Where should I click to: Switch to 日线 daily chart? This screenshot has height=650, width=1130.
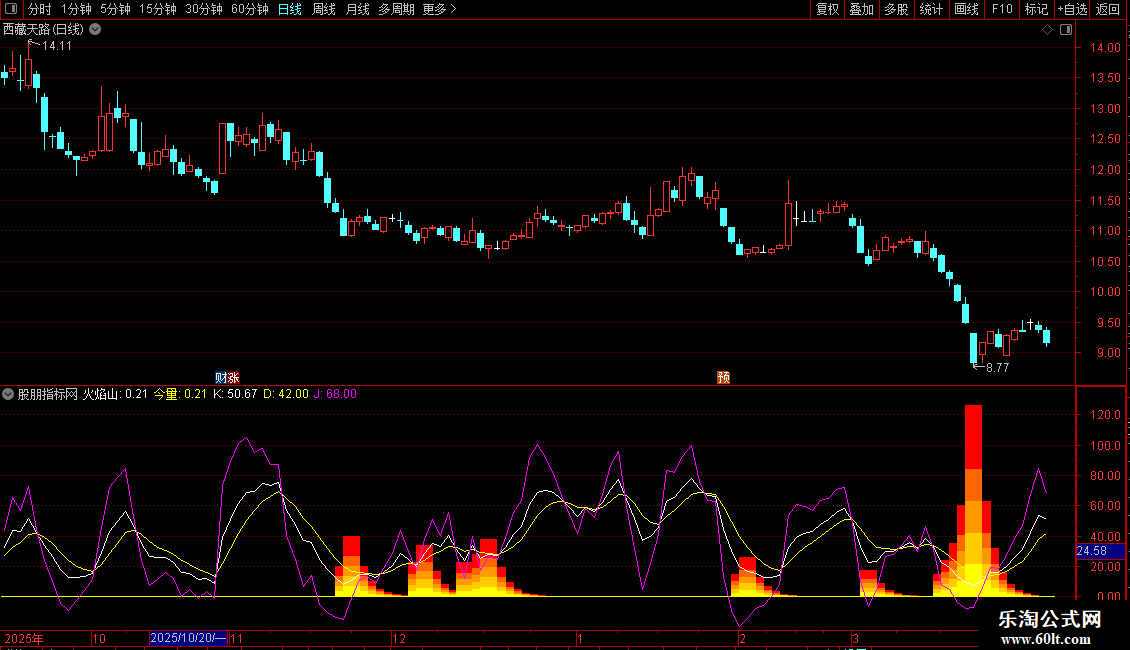point(290,9)
